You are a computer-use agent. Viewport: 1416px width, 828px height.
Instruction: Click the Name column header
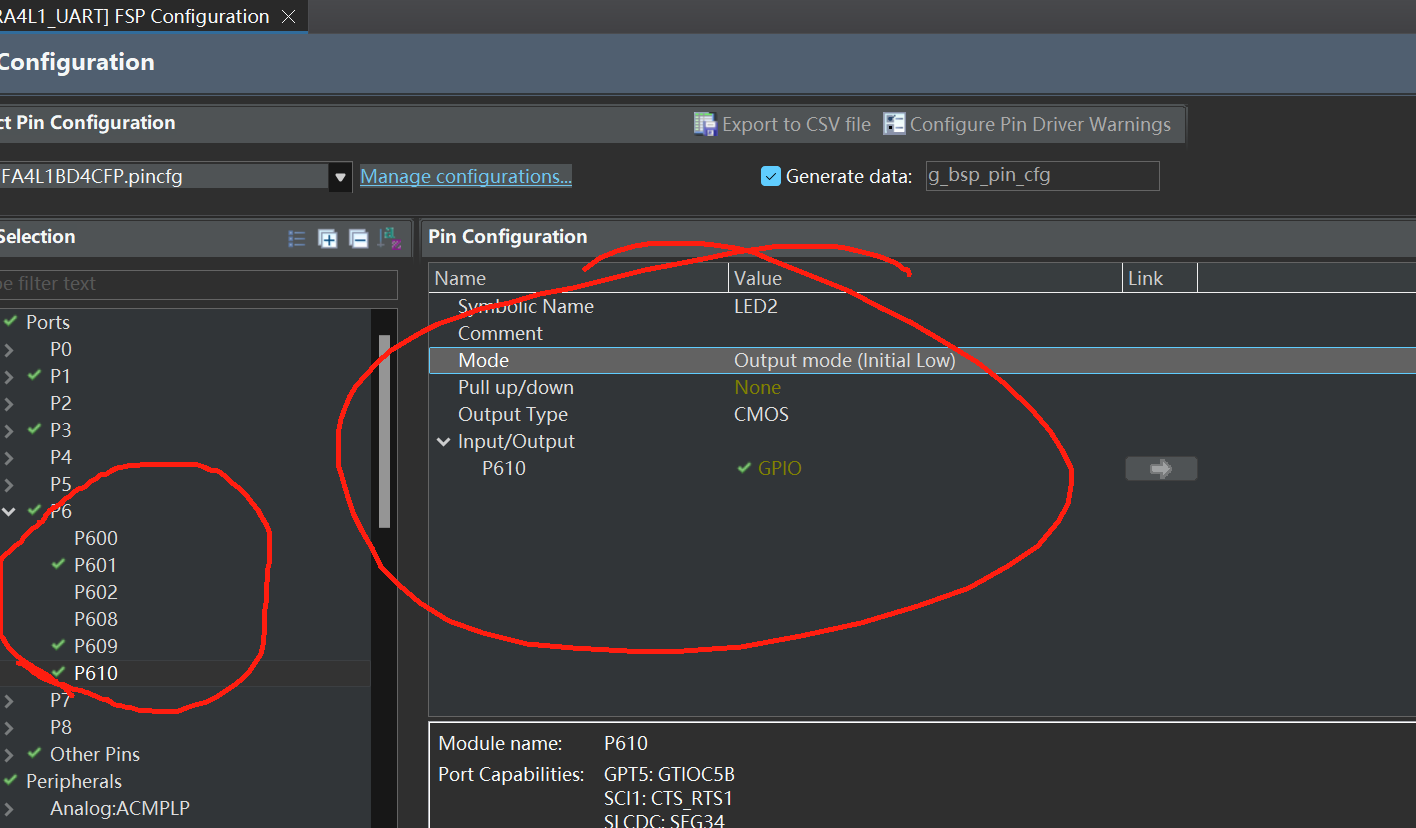pos(579,278)
